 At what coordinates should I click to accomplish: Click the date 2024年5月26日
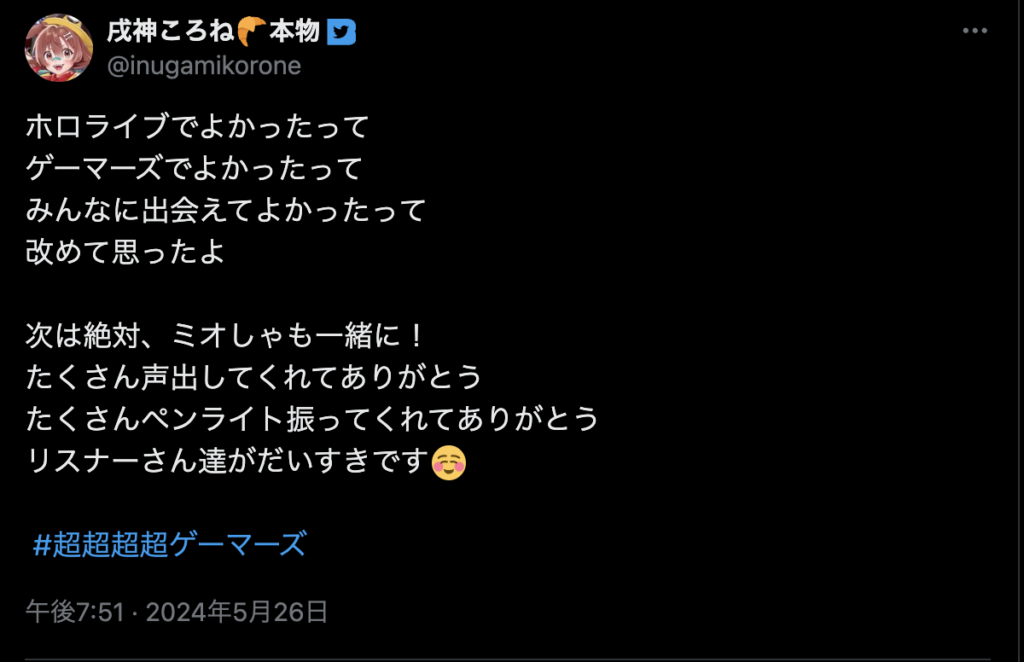click(x=236, y=612)
